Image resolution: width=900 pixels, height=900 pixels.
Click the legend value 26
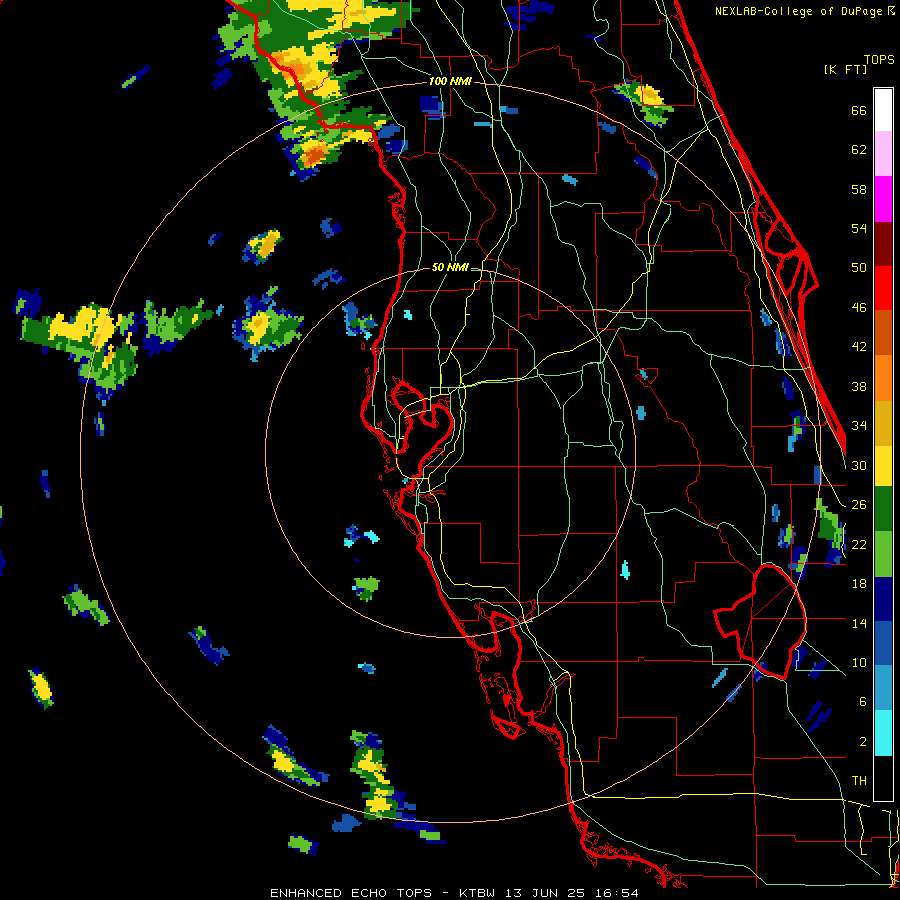point(859,505)
